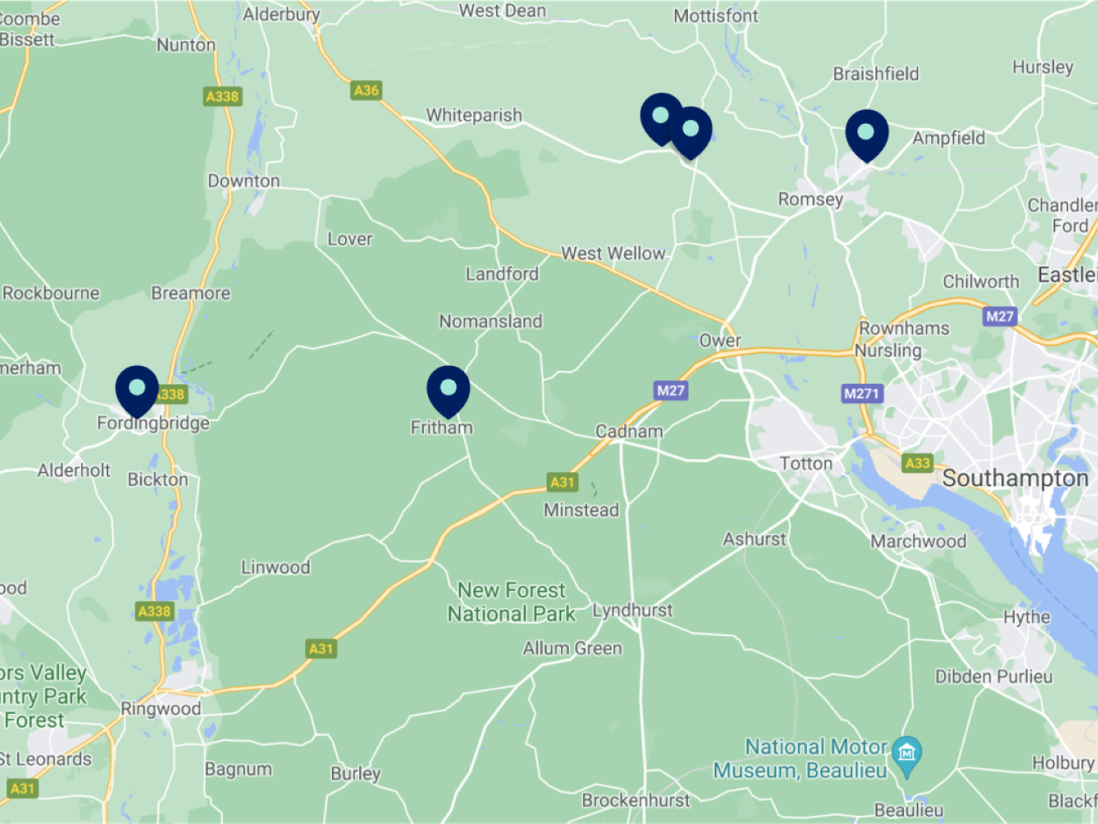The height and width of the screenshot is (824, 1098).
Task: Select the Totton label
Action: point(806,463)
